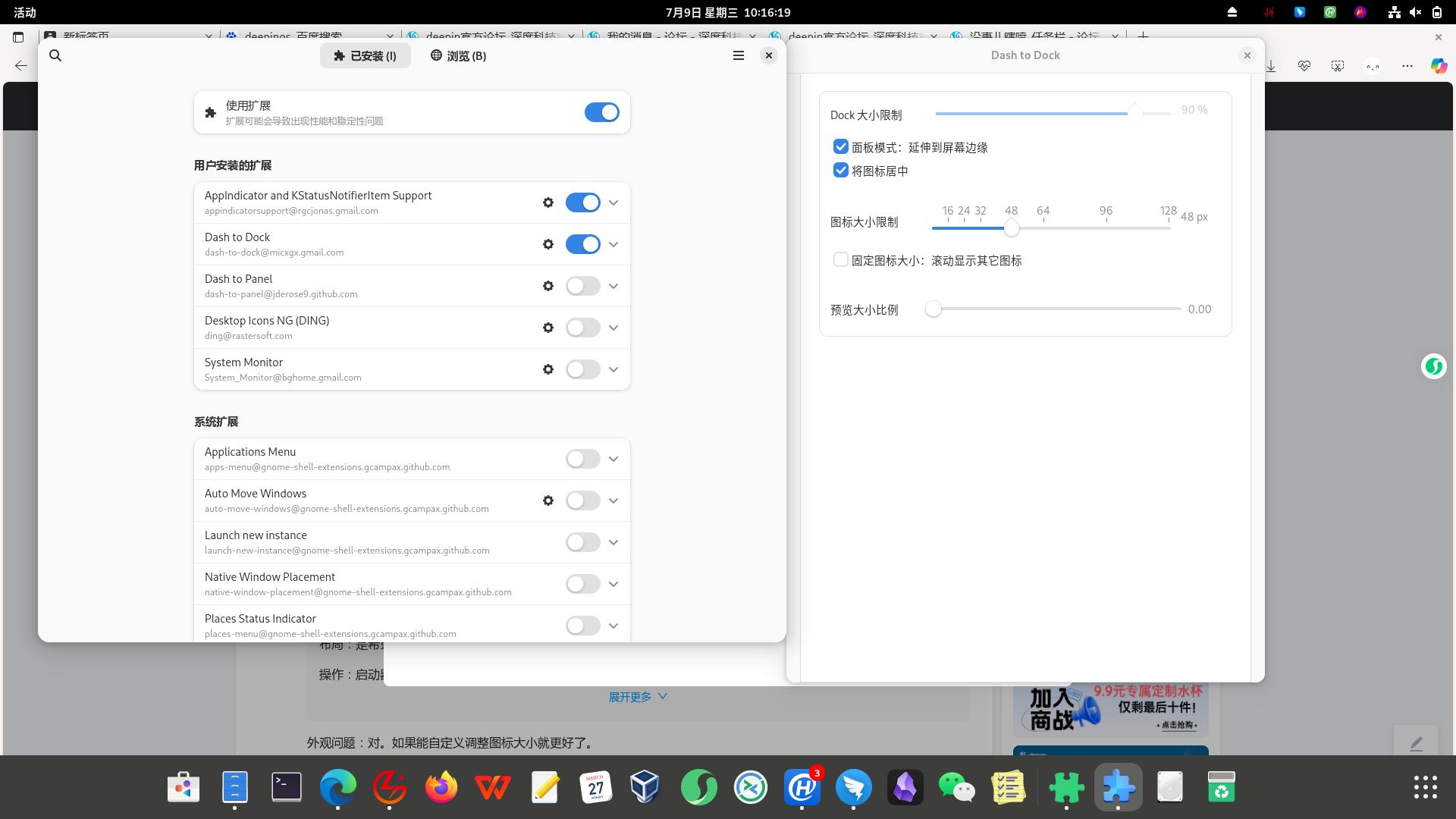The width and height of the screenshot is (1456, 819).
Task: Open the trash icon in the dock
Action: [1221, 787]
